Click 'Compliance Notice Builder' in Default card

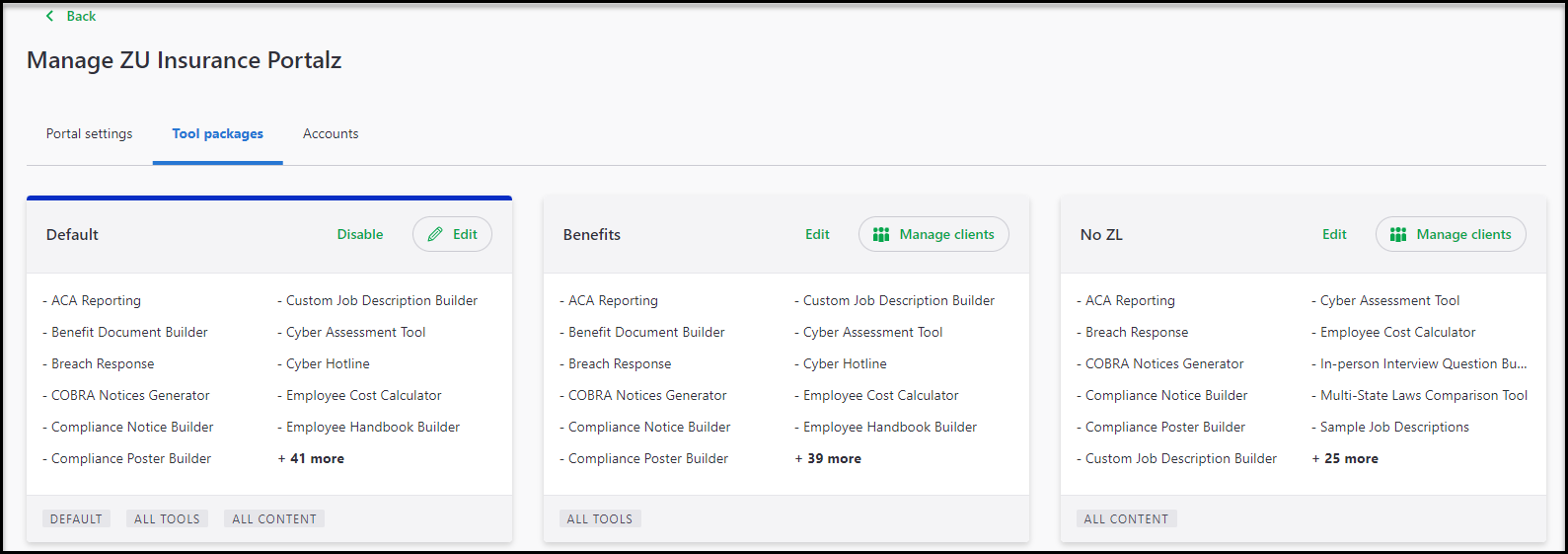click(x=132, y=427)
